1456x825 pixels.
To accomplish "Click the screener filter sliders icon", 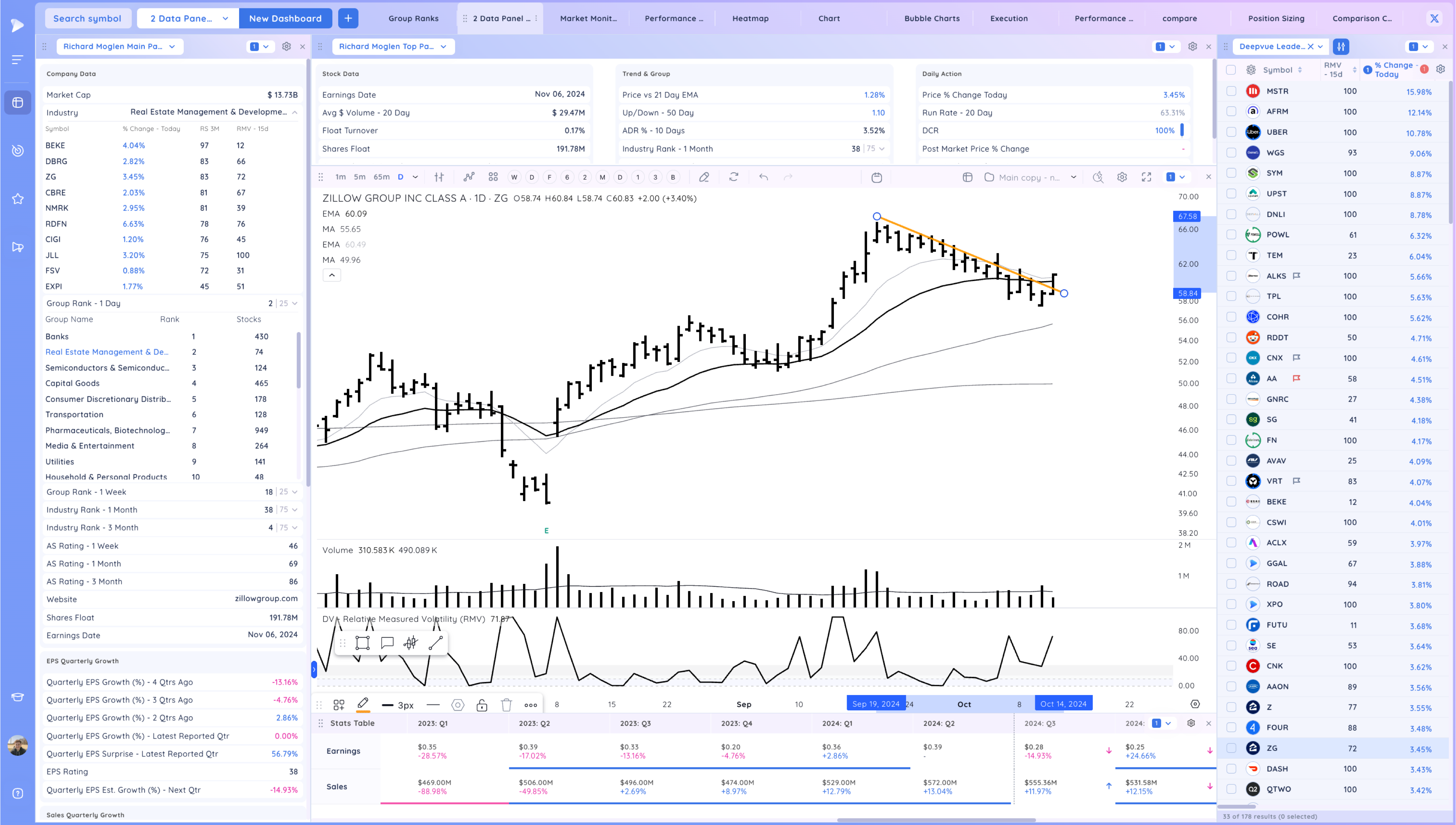I will pos(1341,47).
